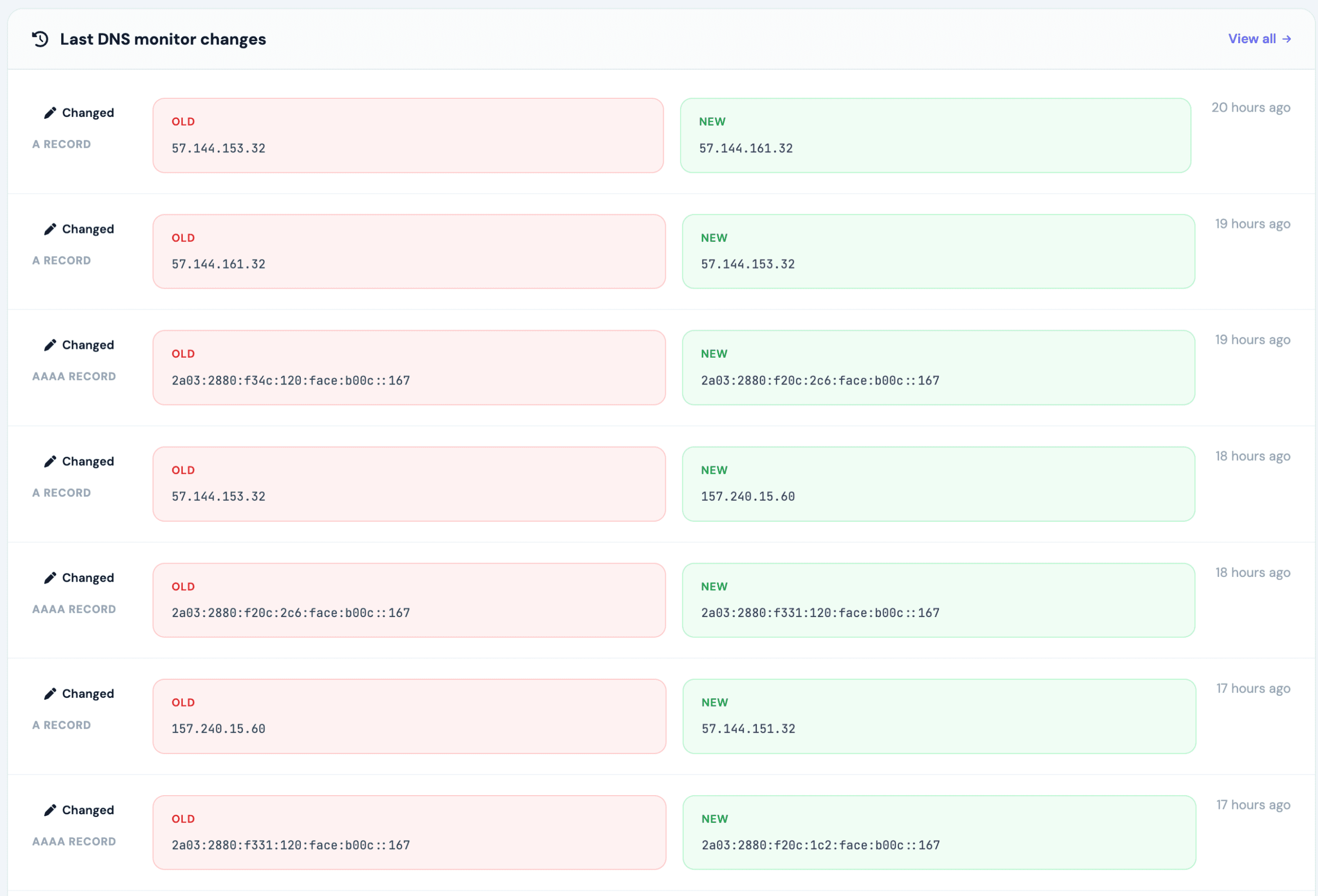Click the pencil icon beside the first AAAA RECORD entry
1318x896 pixels.
[50, 345]
